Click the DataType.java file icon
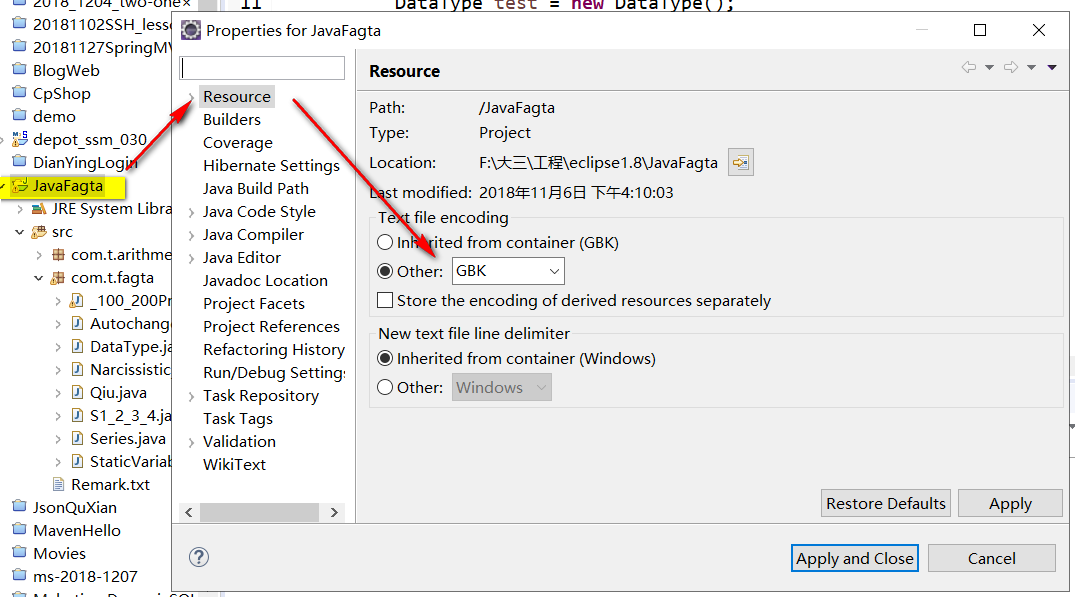Screen dimensions: 1075x597 (77, 347)
